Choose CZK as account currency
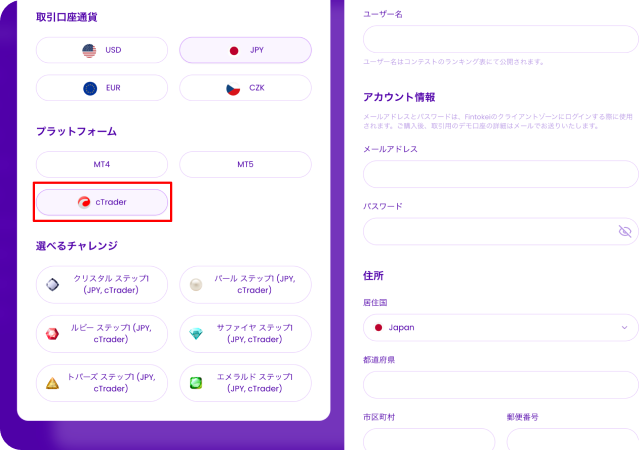This screenshot has height=450, width=642. pyautogui.click(x=245, y=88)
